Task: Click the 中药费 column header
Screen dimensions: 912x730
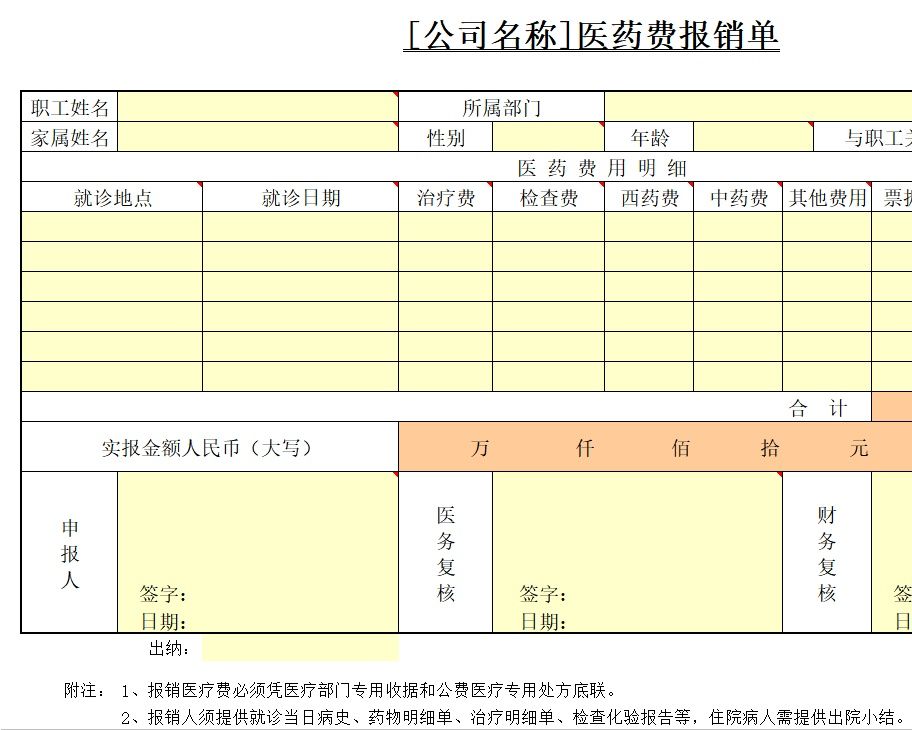Action: [x=737, y=198]
